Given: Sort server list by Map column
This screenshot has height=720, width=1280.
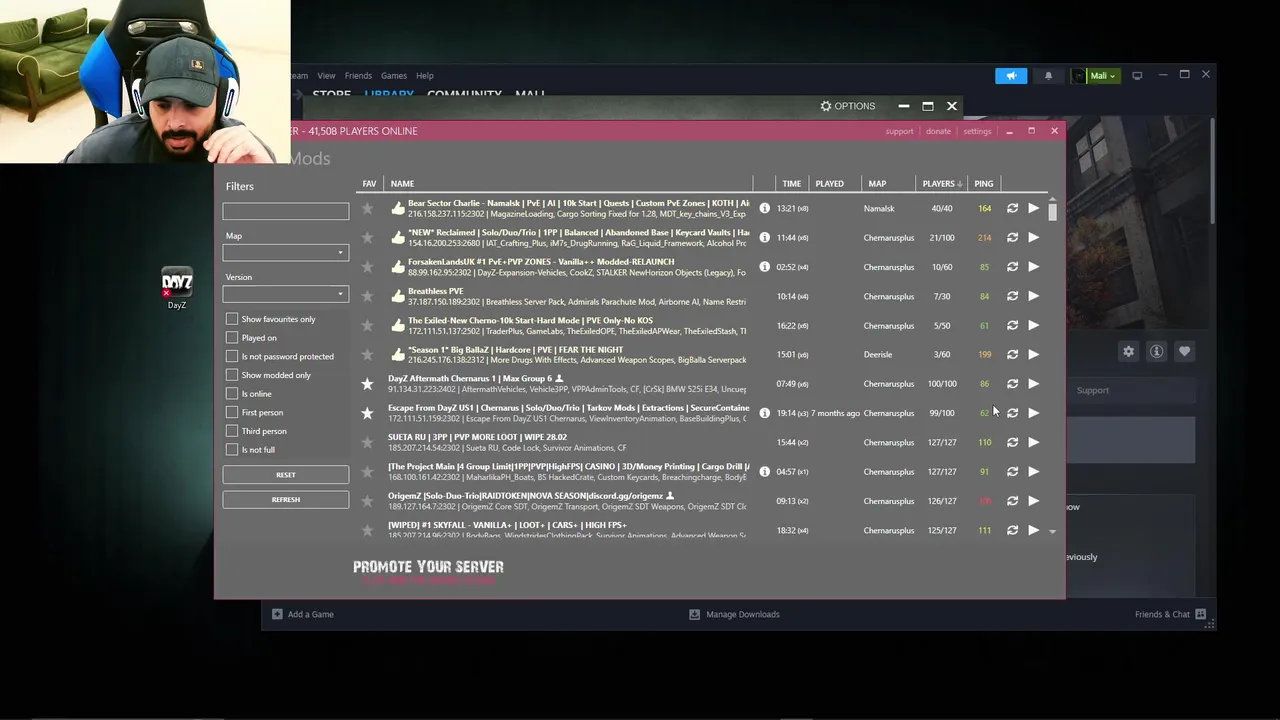Looking at the screenshot, I should click(877, 184).
